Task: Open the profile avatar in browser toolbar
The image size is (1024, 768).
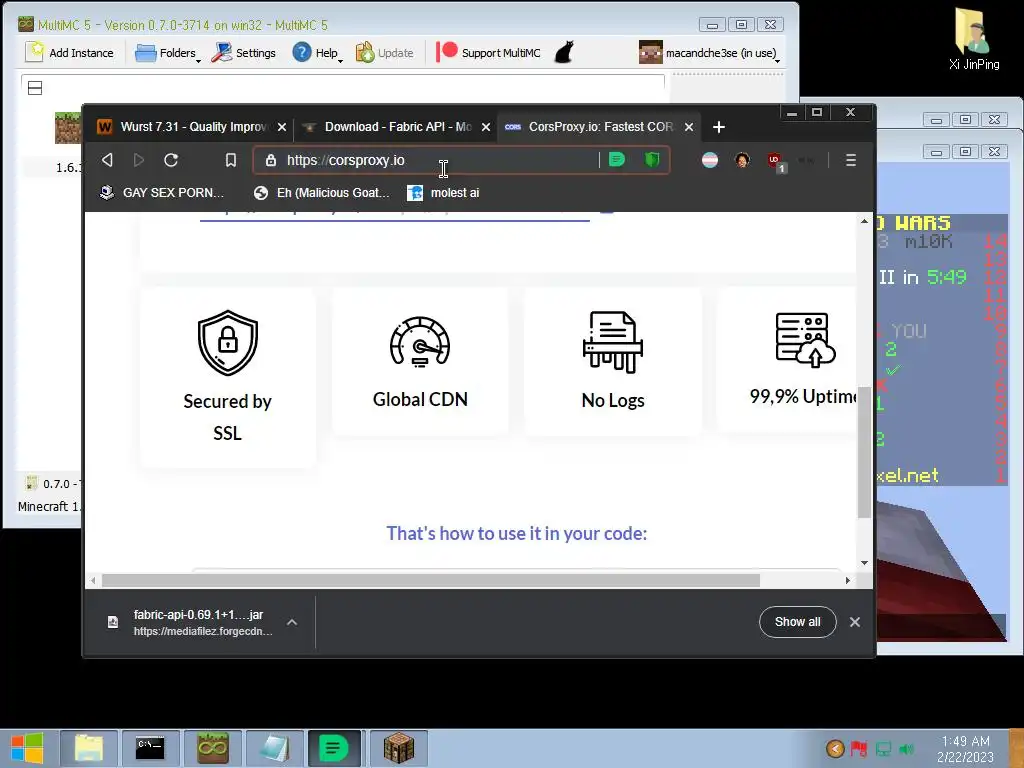Action: point(742,160)
